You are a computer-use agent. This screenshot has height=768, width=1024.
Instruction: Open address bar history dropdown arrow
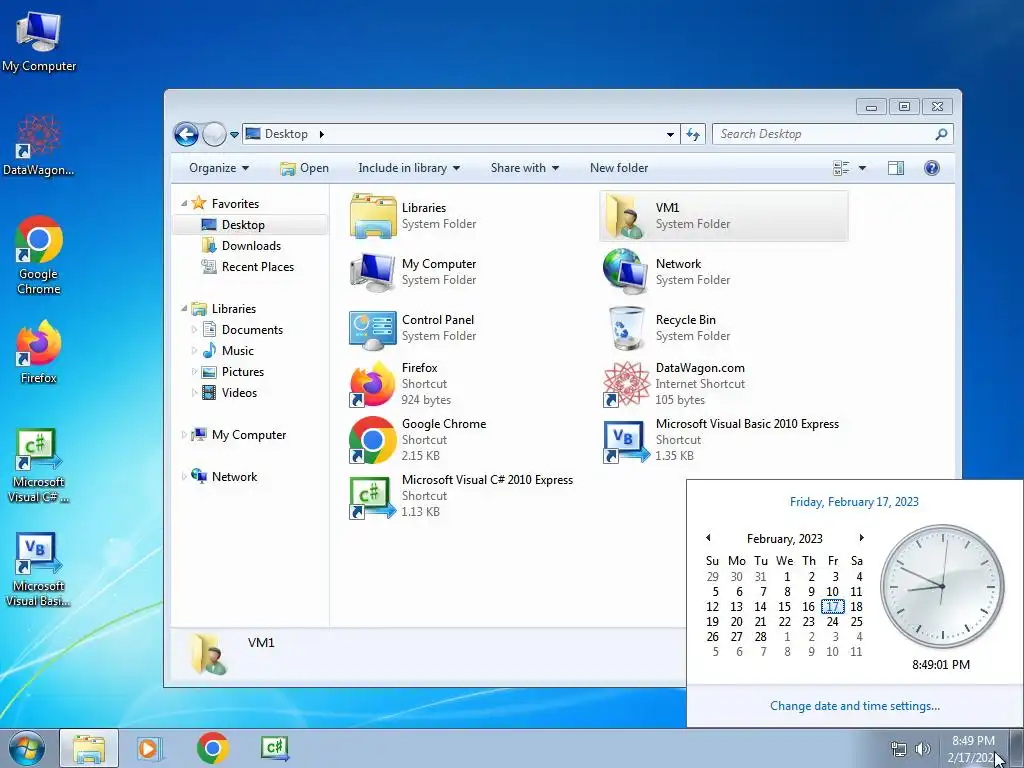tap(670, 135)
